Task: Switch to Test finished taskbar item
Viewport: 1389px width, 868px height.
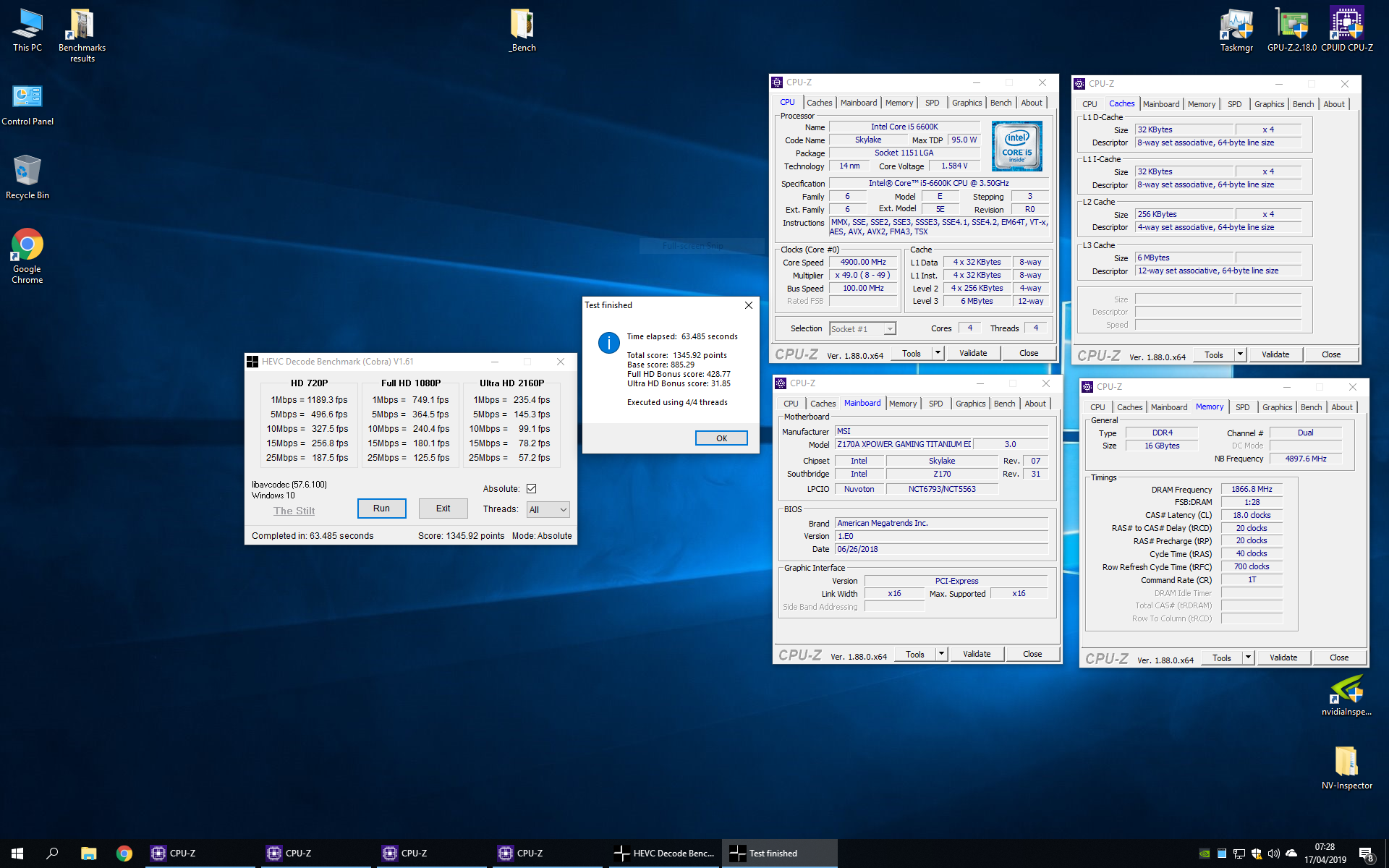Action: point(780,854)
